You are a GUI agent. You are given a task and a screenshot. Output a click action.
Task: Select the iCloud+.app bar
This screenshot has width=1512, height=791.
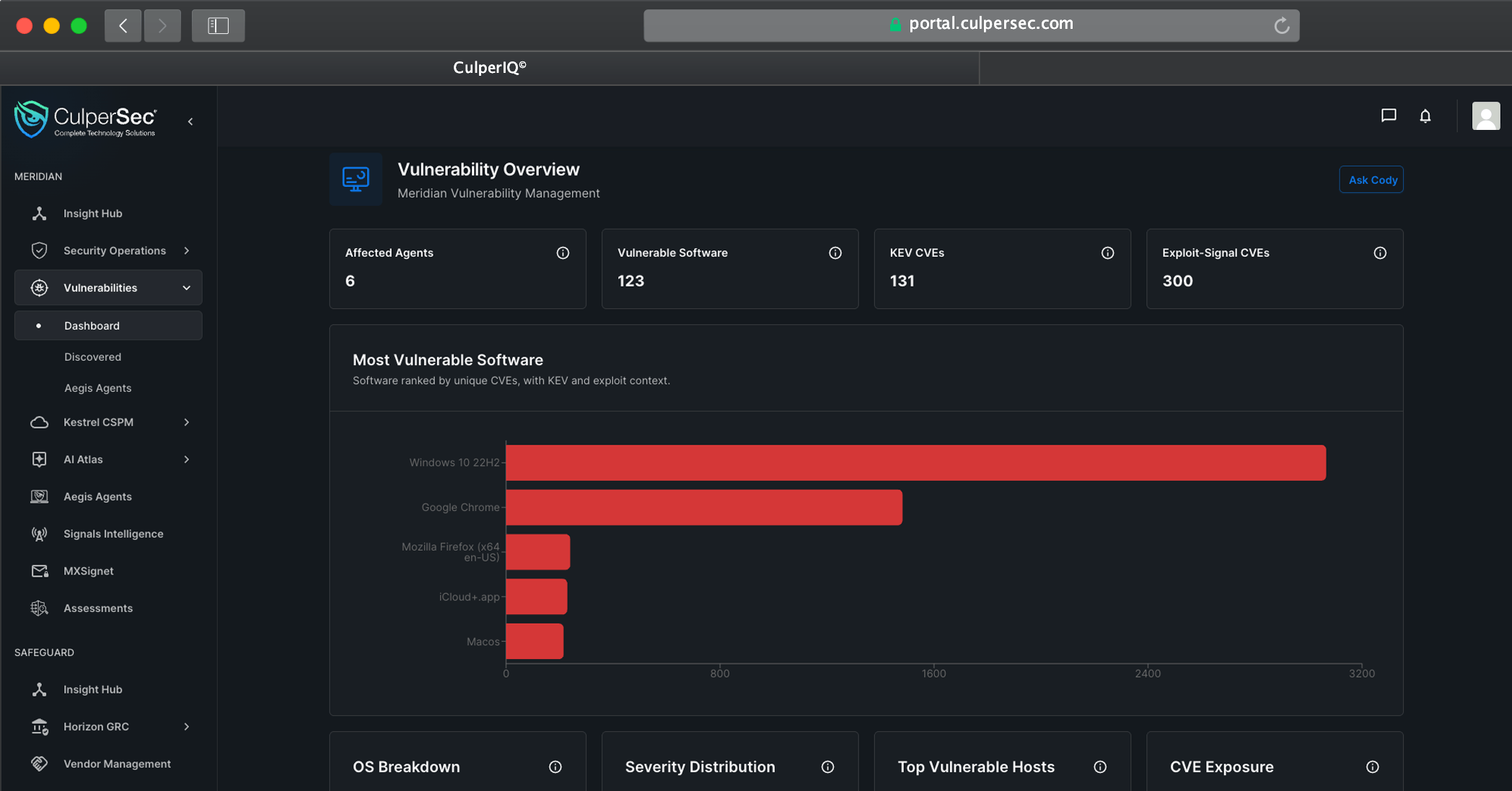tap(537, 597)
